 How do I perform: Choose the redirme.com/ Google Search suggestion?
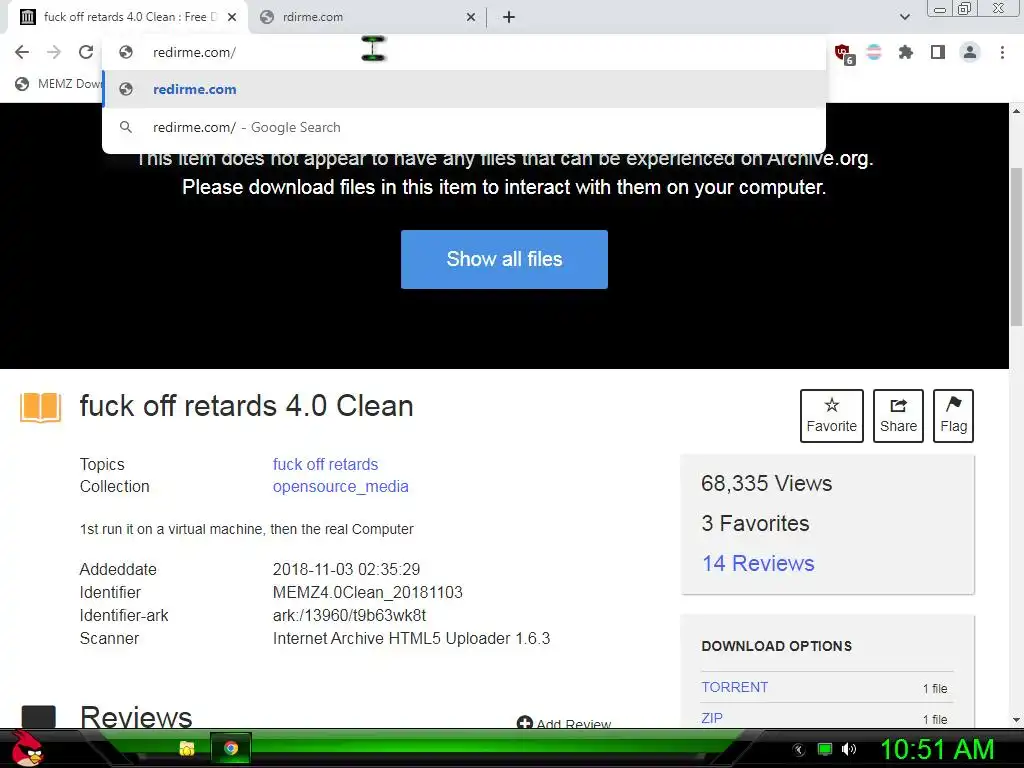(x=464, y=127)
